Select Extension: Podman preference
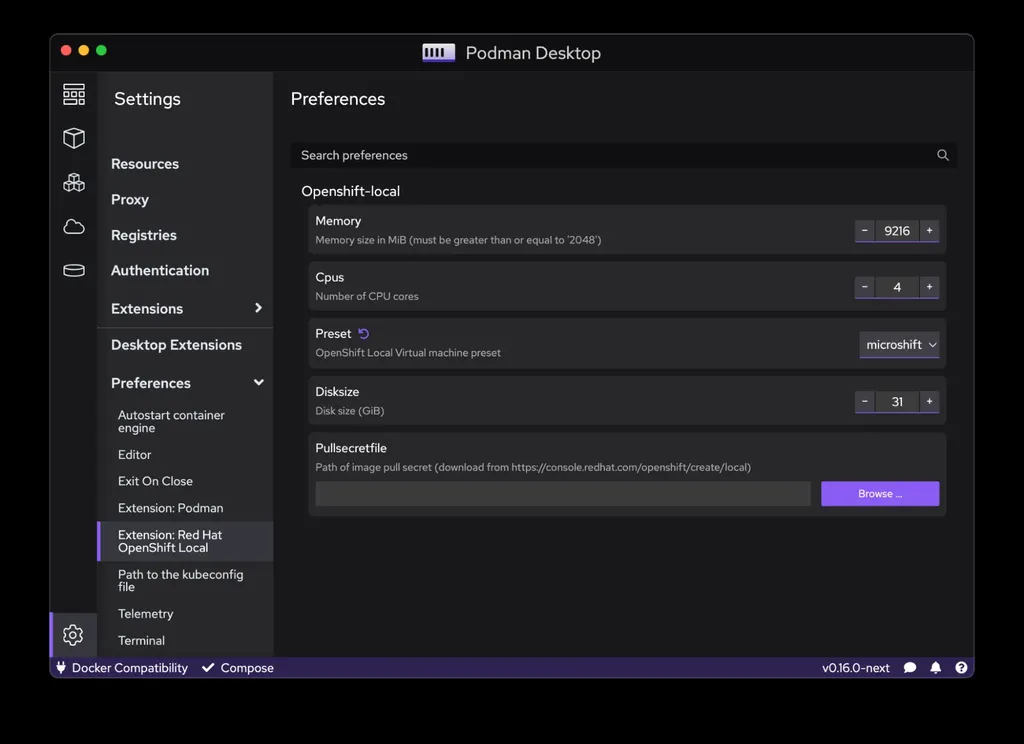 [x=170, y=508]
